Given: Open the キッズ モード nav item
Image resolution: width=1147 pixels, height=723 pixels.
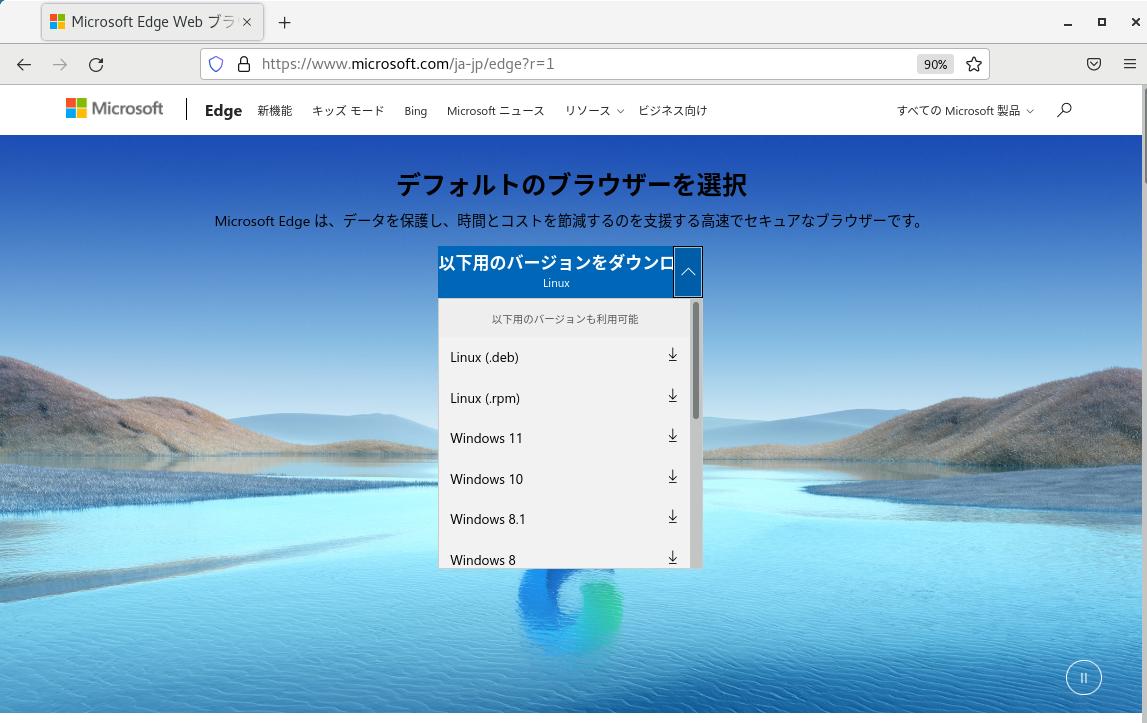Looking at the screenshot, I should click(348, 110).
